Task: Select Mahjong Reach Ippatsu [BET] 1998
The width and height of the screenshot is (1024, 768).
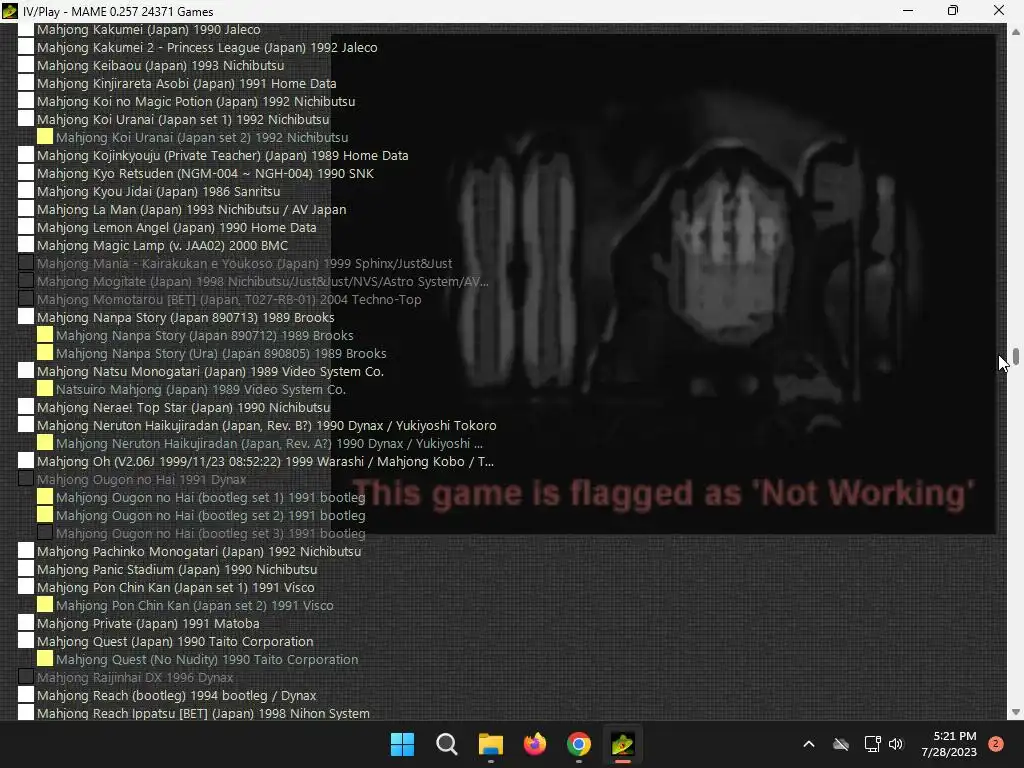Action: 203,713
